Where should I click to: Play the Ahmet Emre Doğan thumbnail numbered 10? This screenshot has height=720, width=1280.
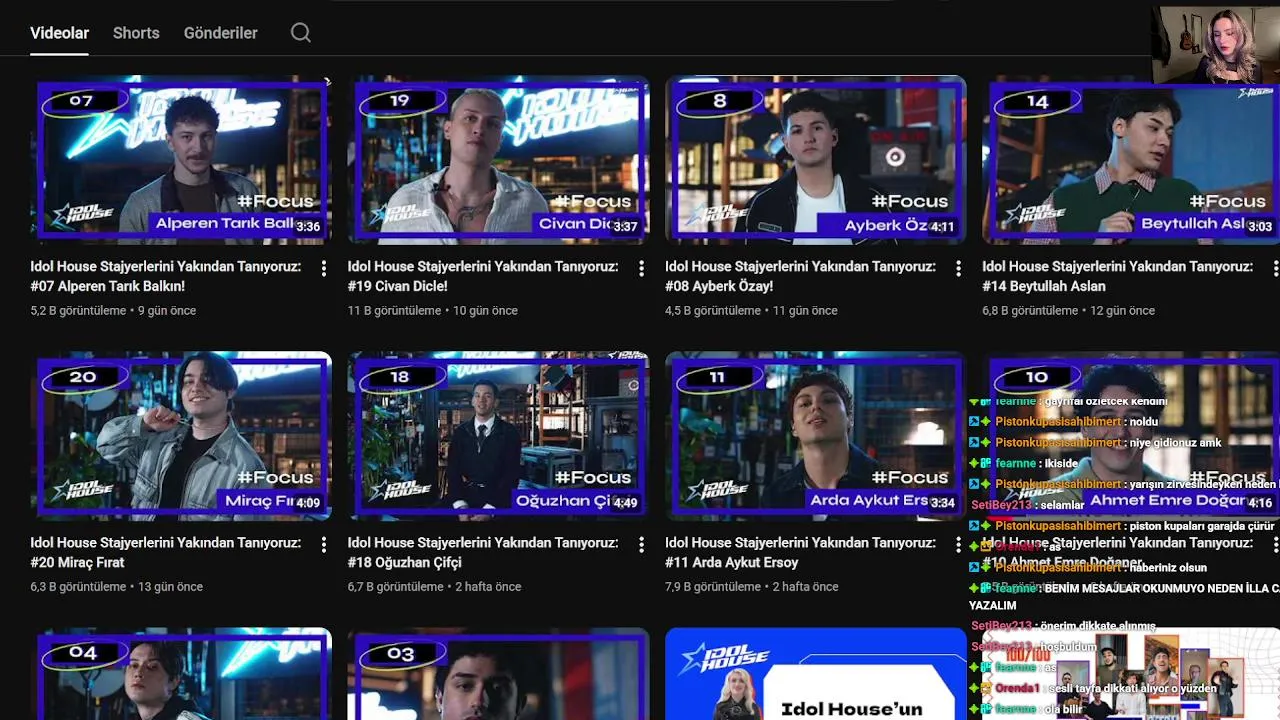coord(1131,436)
